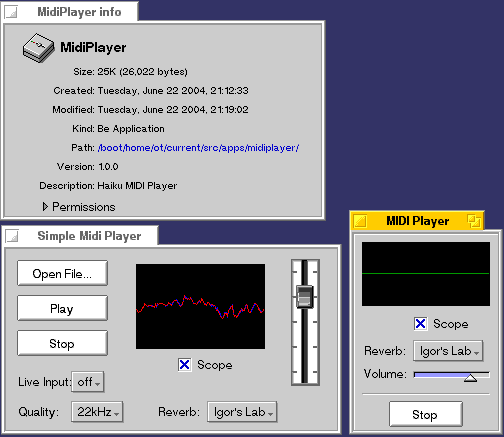Click the MidiPlayer info window close box
Screen dimensions: 504x437
coord(11,12)
